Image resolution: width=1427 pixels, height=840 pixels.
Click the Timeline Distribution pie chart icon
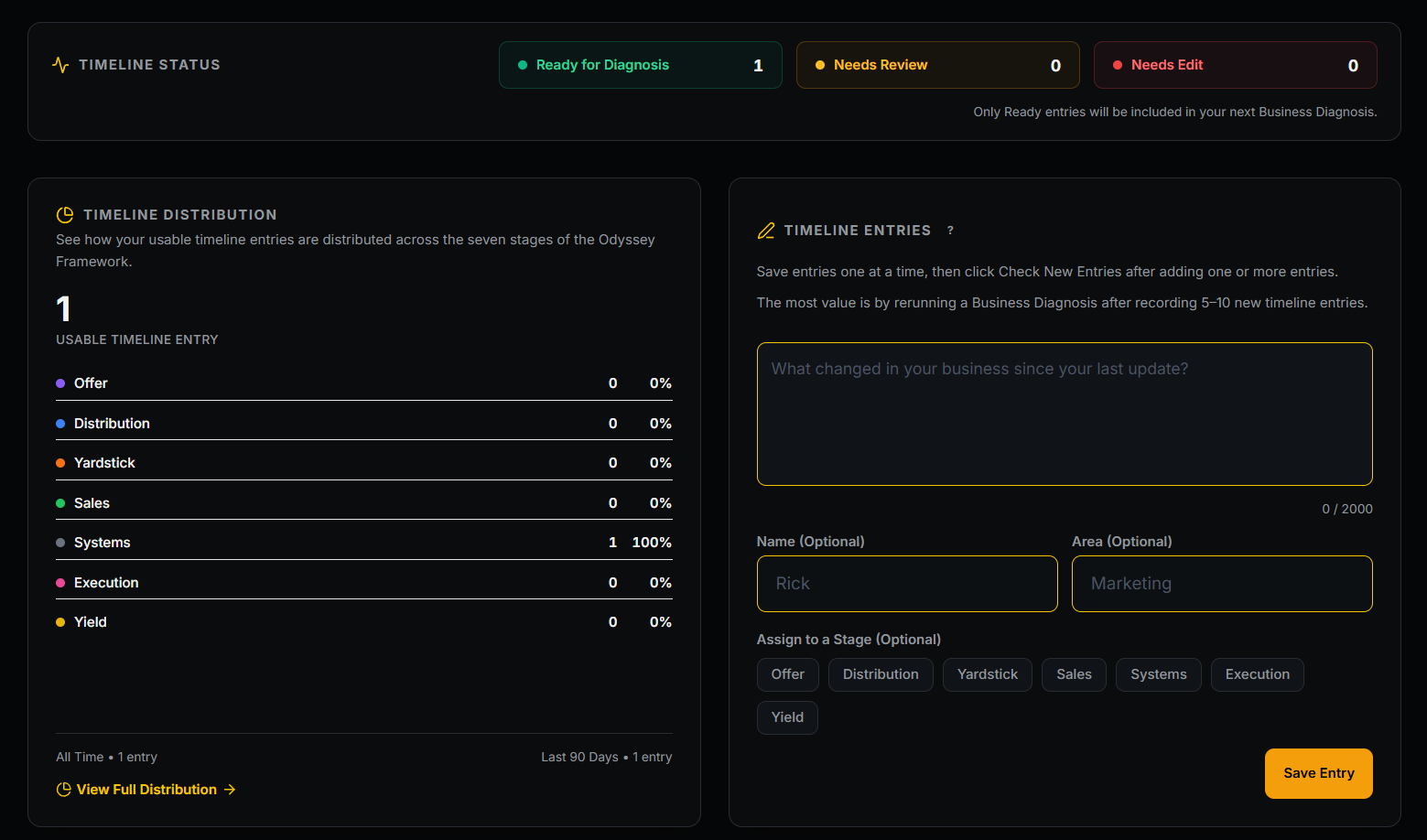[x=65, y=215]
